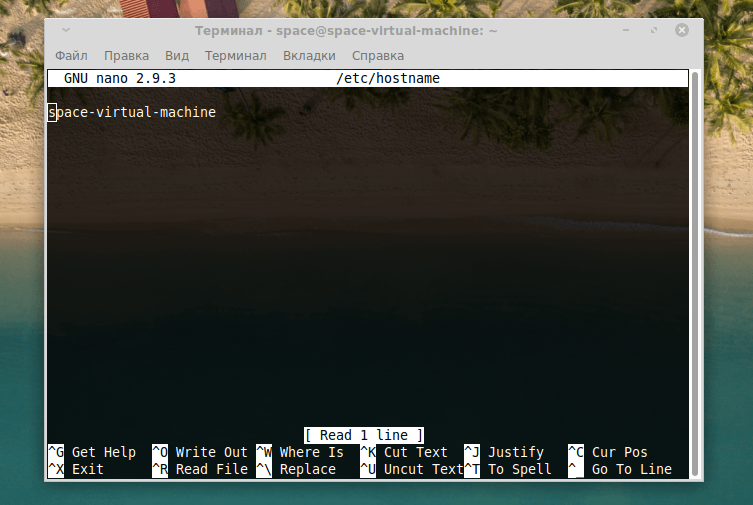Click the ^U Uncut Text shortcut
This screenshot has width=753, height=505.
coord(412,469)
